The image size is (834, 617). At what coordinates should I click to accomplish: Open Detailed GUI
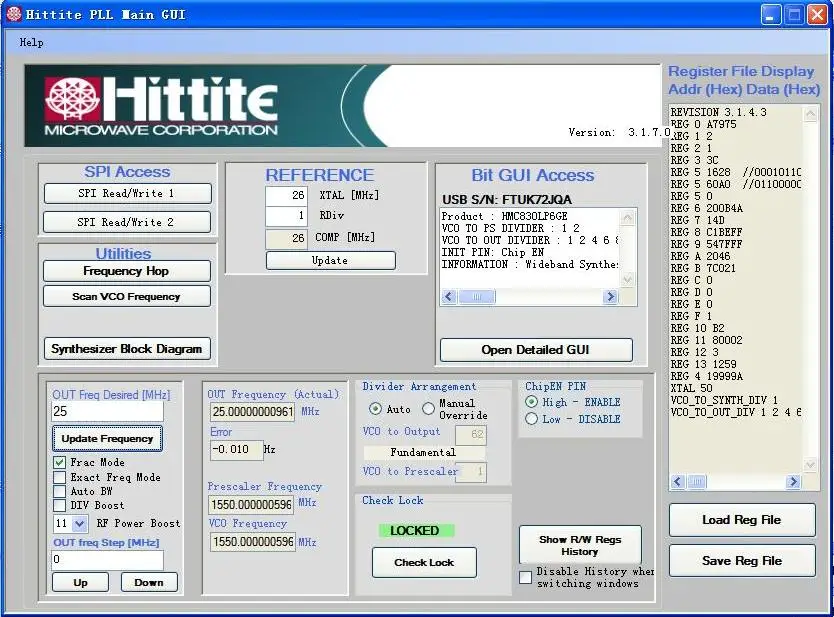[x=536, y=349]
